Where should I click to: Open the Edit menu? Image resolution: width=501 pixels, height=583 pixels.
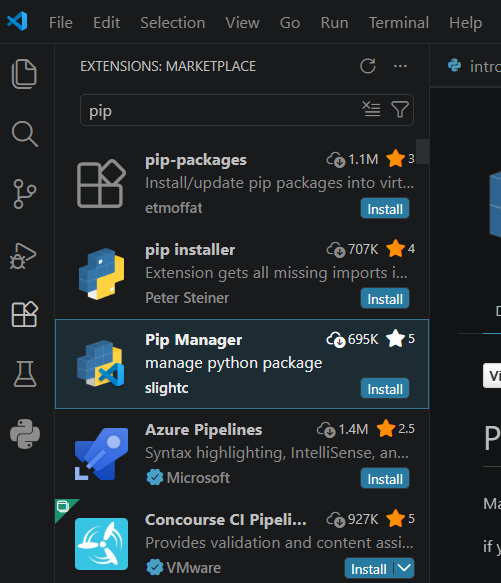[x=106, y=23]
